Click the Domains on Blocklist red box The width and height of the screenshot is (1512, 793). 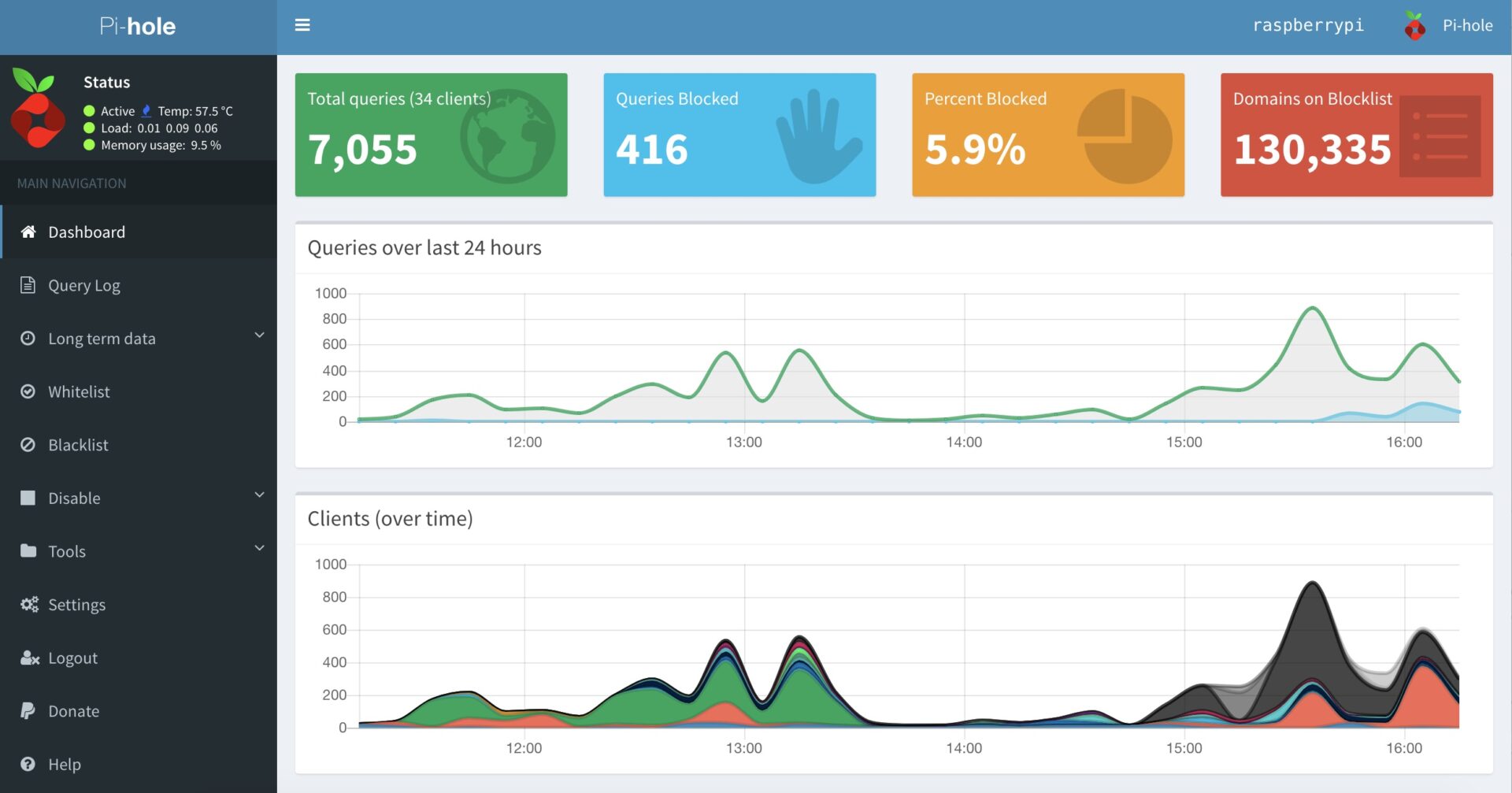[1356, 135]
